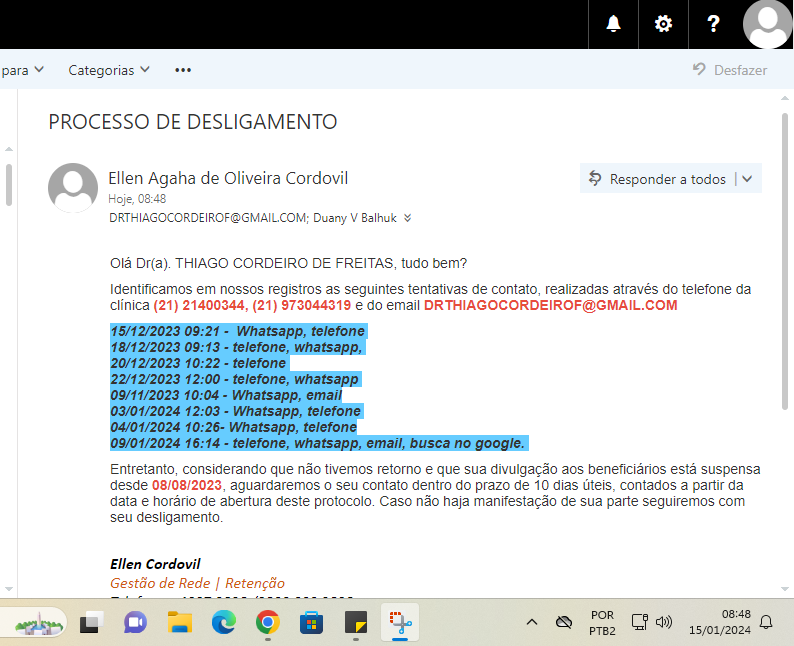The height and width of the screenshot is (646, 794).
Task: Open the 'para' dropdown in toolbar
Action: pyautogui.click(x=22, y=70)
